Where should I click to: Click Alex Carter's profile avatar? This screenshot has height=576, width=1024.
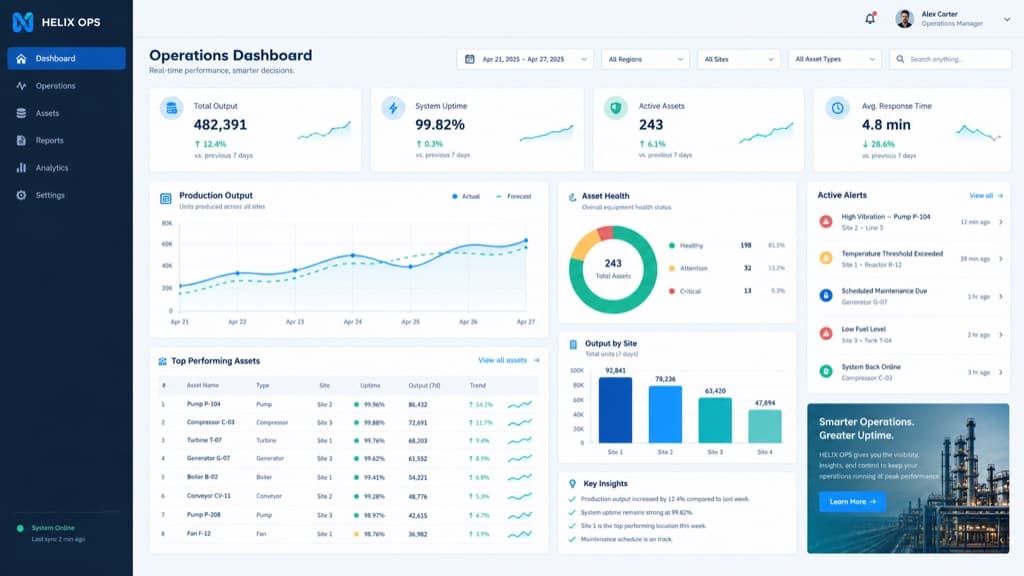click(x=904, y=19)
